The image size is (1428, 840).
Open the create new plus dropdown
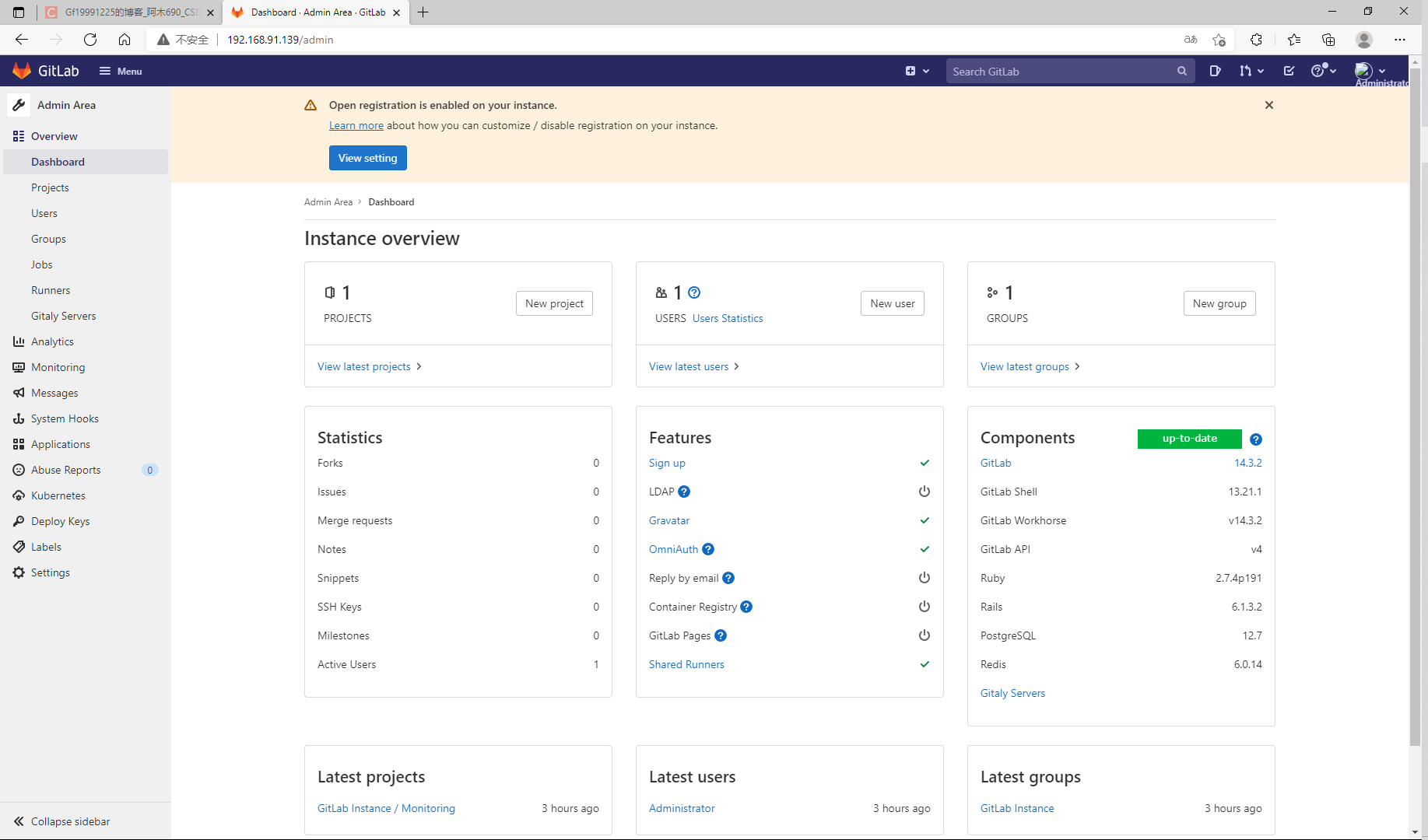[917, 71]
